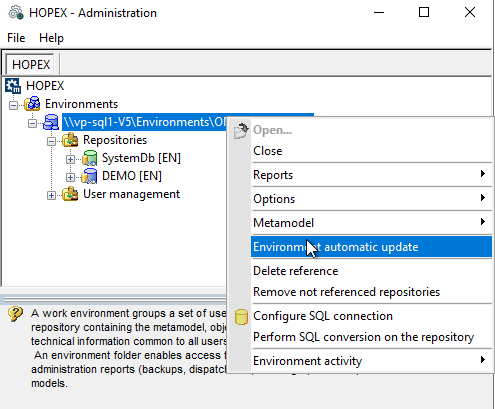Image resolution: width=495 pixels, height=409 pixels.
Task: Select the Repositories tree label
Action: [115, 140]
